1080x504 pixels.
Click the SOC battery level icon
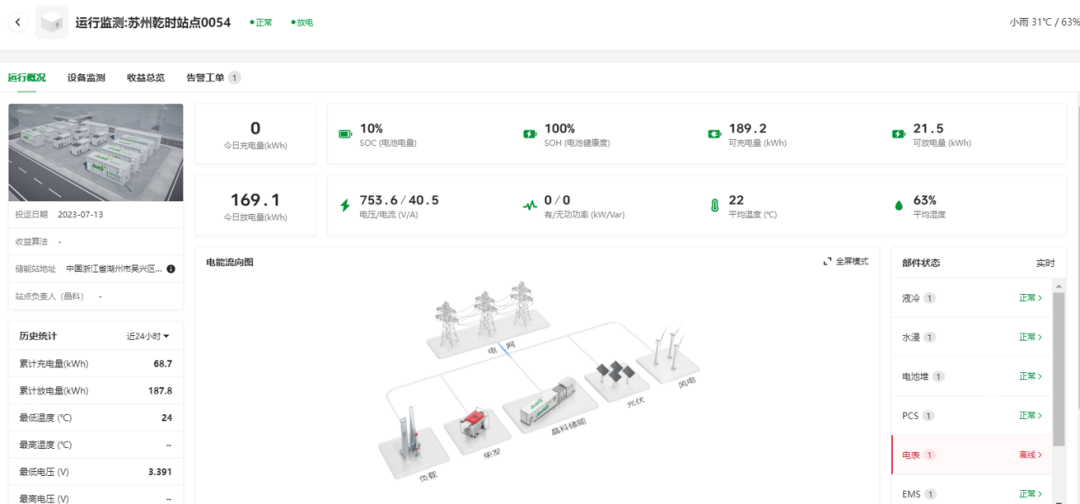click(x=345, y=134)
